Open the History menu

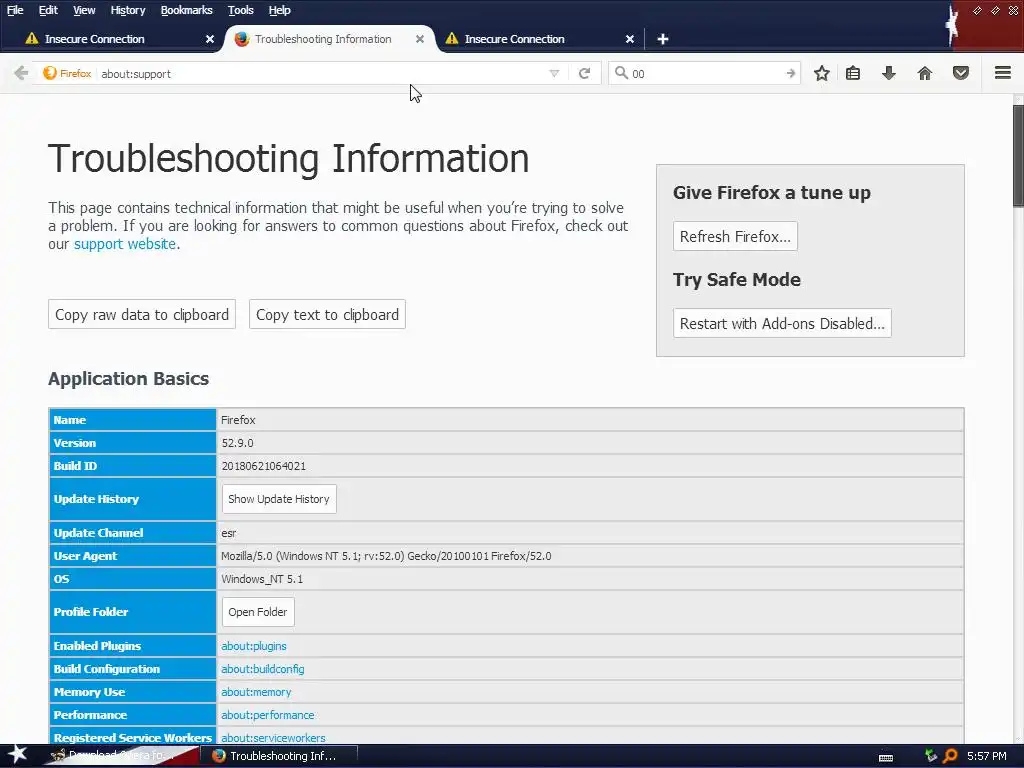127,10
